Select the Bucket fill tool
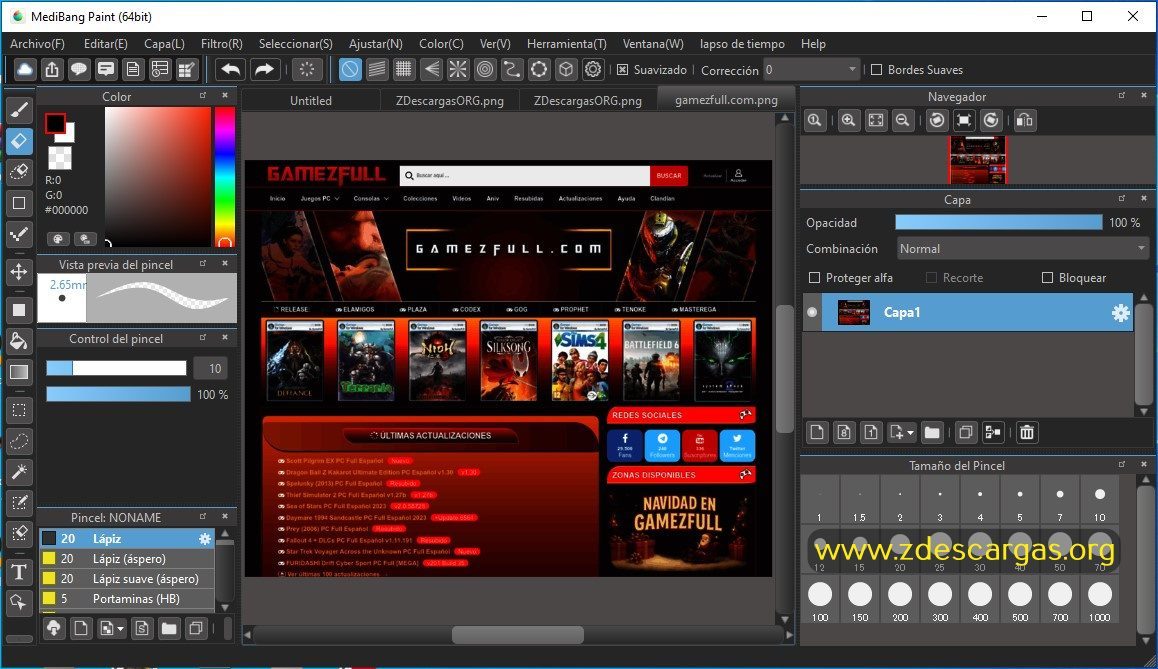 click(19, 341)
